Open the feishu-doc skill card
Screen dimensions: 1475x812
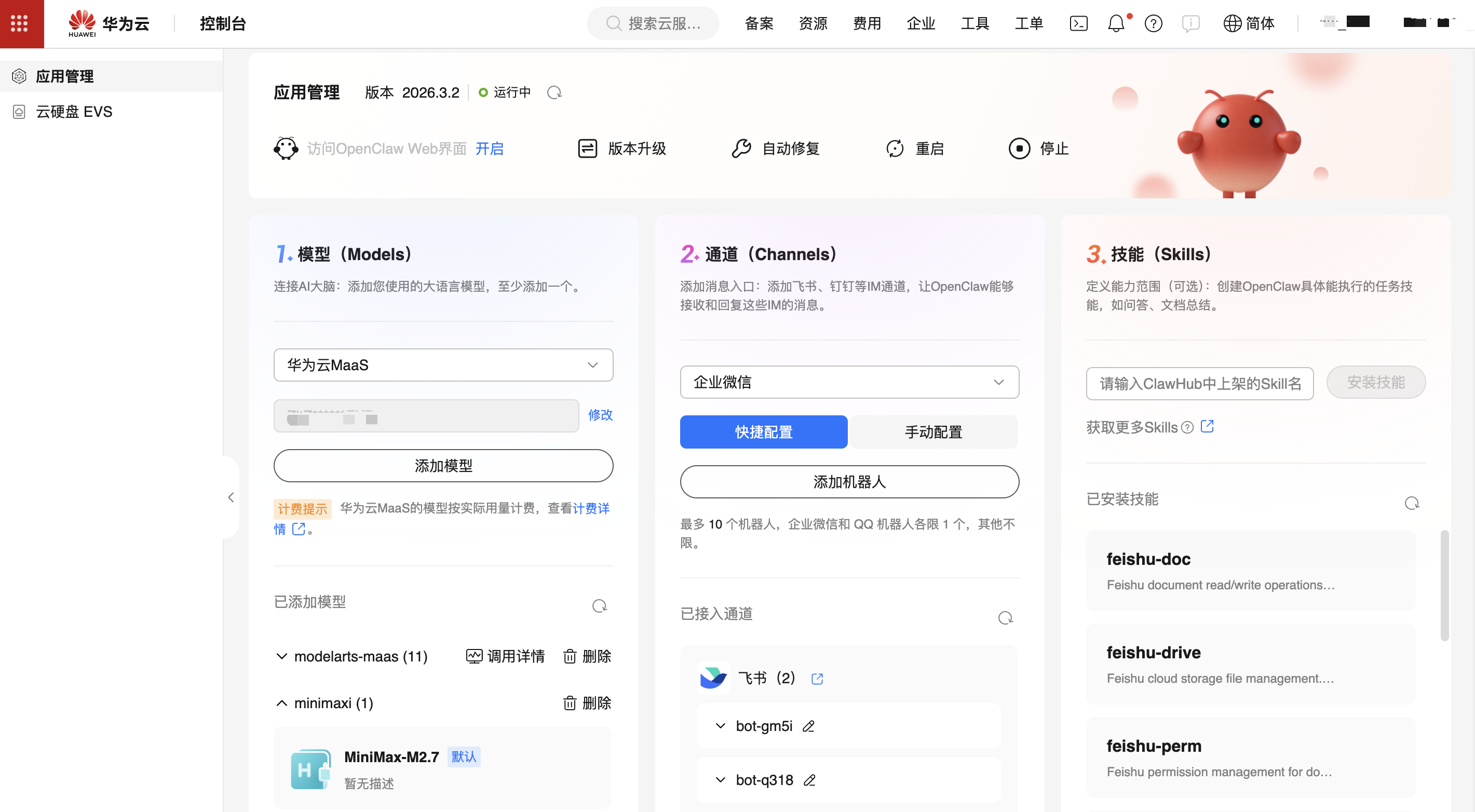[x=1251, y=571]
